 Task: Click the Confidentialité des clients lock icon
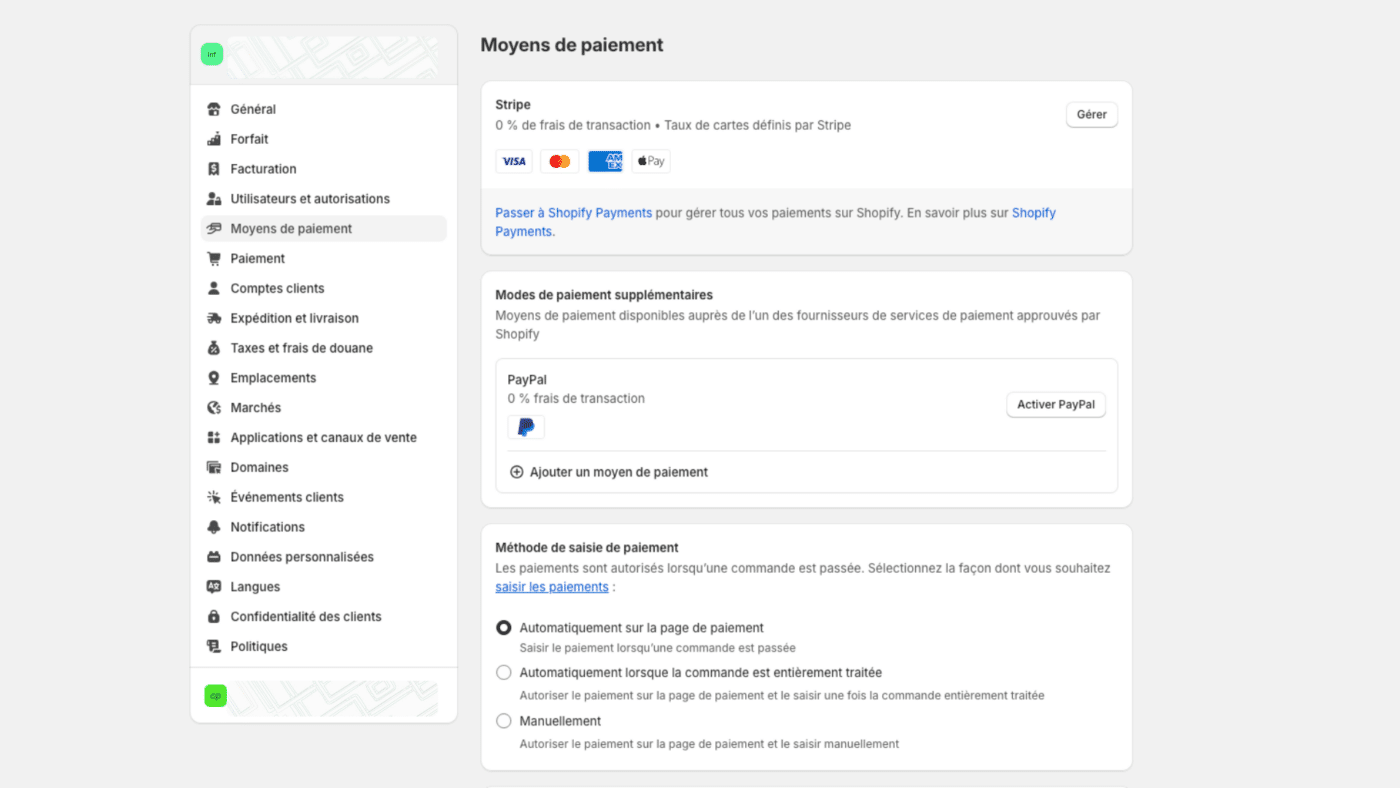(213, 617)
